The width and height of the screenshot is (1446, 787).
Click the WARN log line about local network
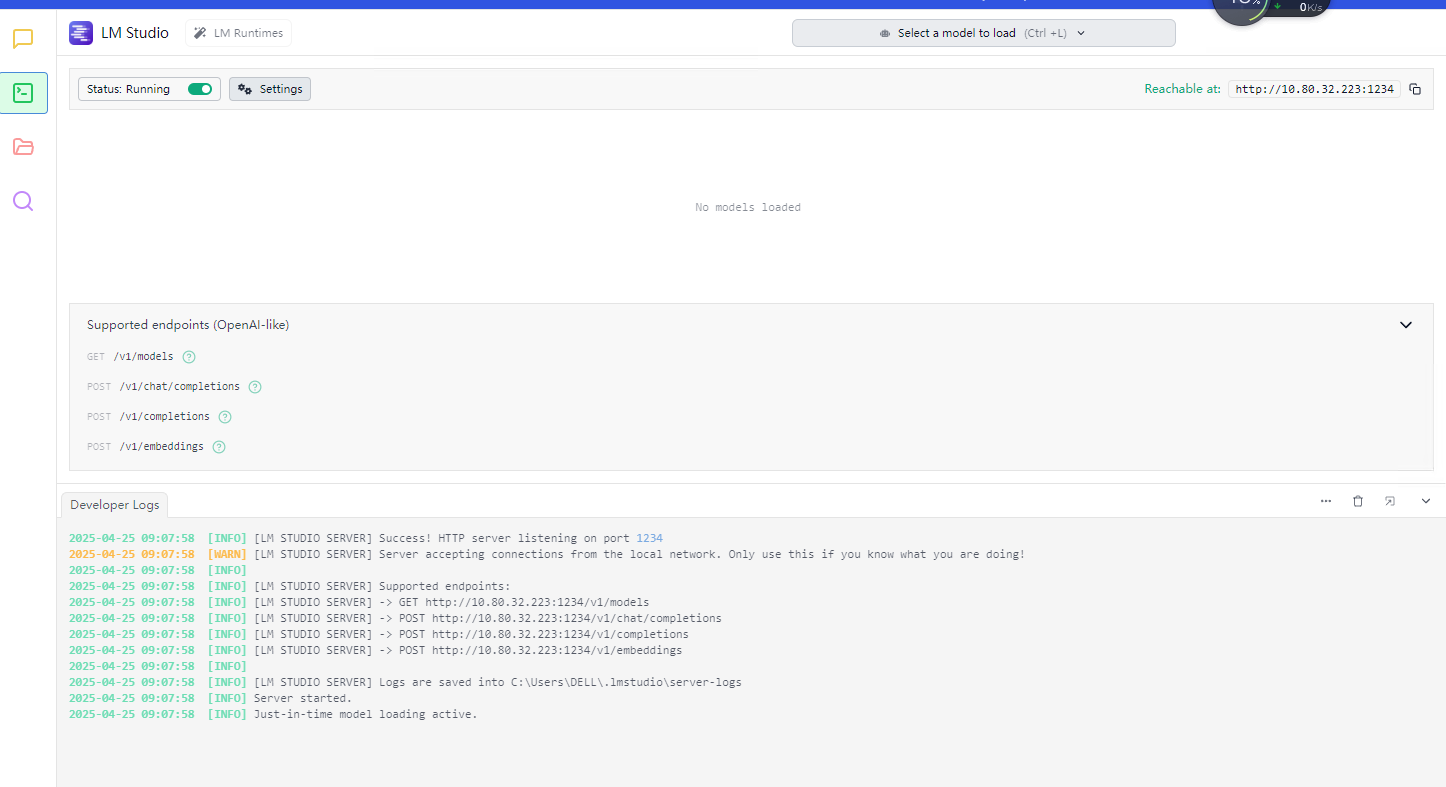(x=547, y=554)
